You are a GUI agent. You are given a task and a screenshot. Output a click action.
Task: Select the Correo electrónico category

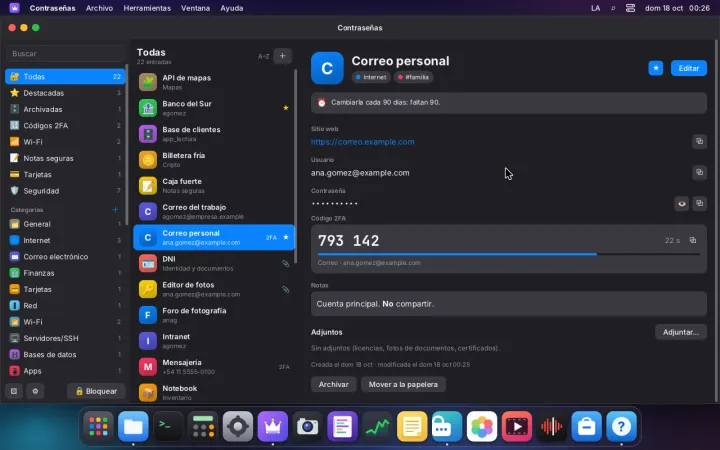click(x=65, y=257)
